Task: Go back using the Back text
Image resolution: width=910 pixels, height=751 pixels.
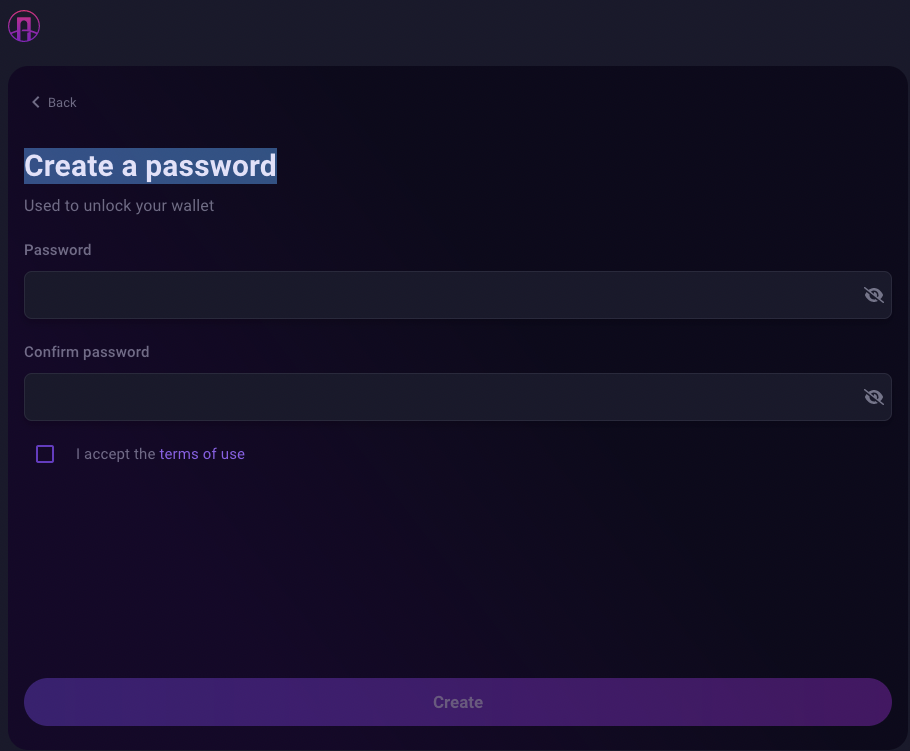Action: point(62,103)
